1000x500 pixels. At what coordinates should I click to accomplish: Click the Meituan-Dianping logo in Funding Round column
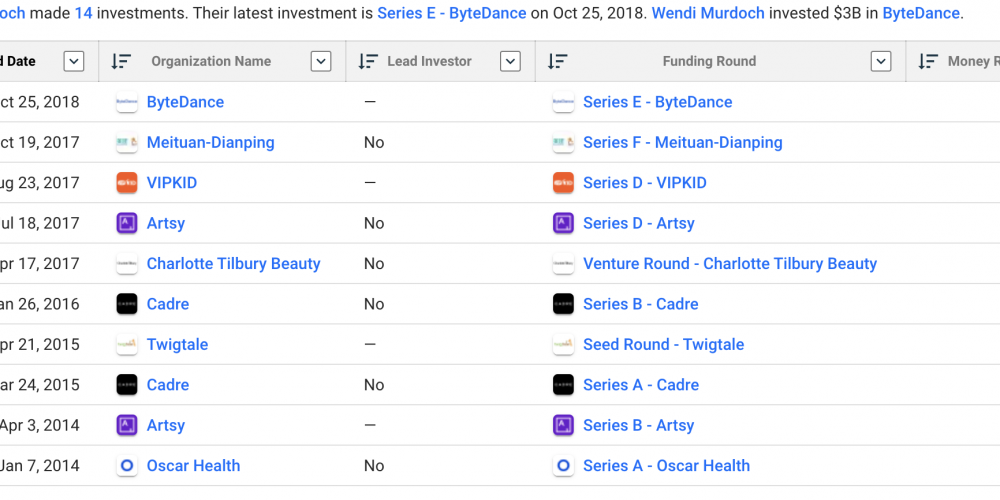coord(563,143)
